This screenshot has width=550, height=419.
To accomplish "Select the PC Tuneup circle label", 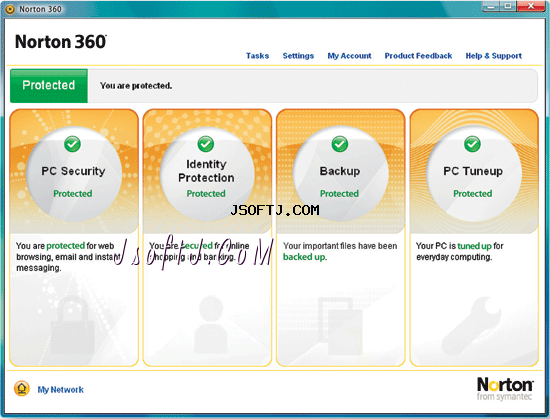I will click(x=473, y=171).
